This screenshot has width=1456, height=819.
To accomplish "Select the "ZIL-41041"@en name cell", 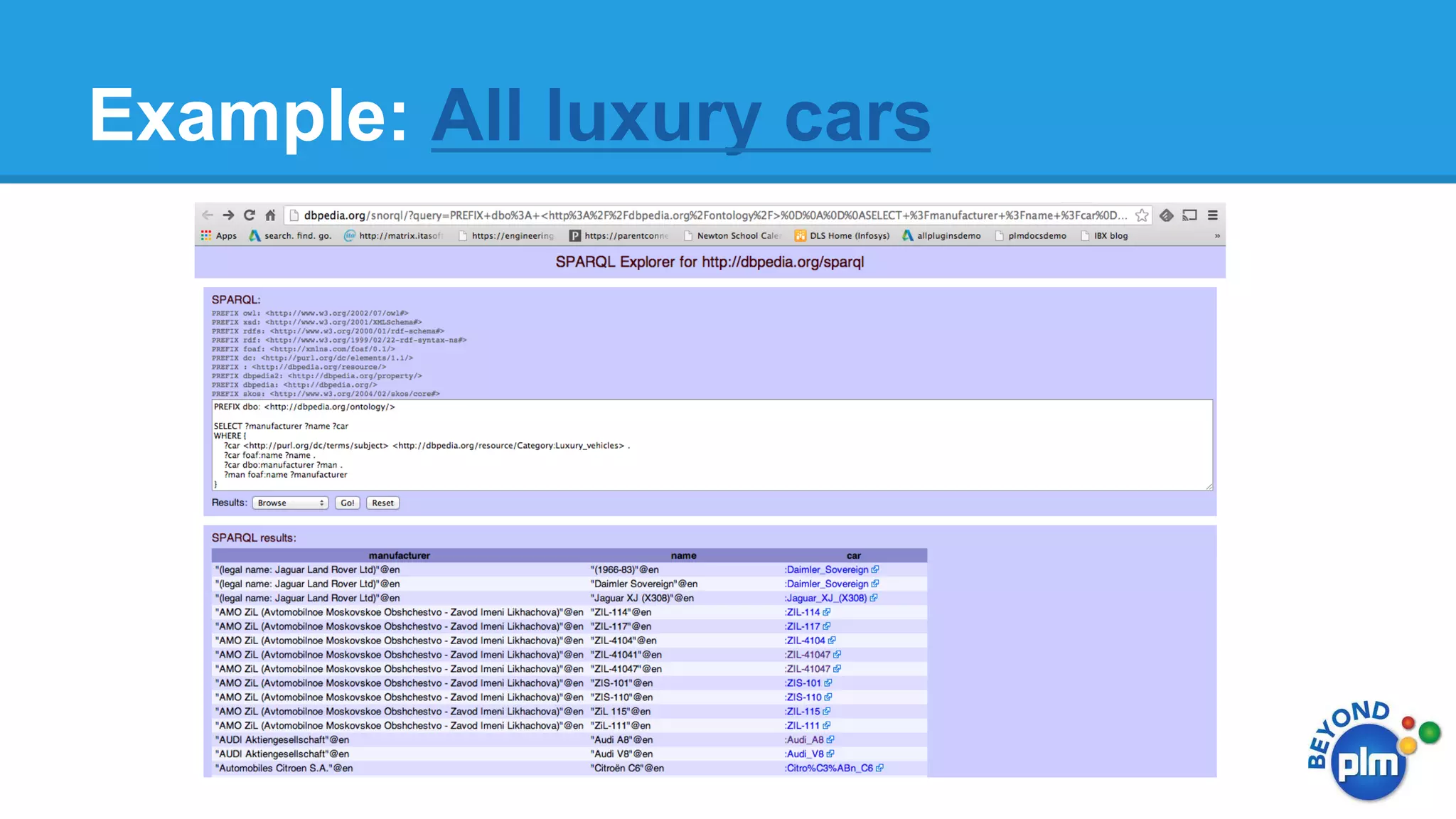I will click(626, 655).
